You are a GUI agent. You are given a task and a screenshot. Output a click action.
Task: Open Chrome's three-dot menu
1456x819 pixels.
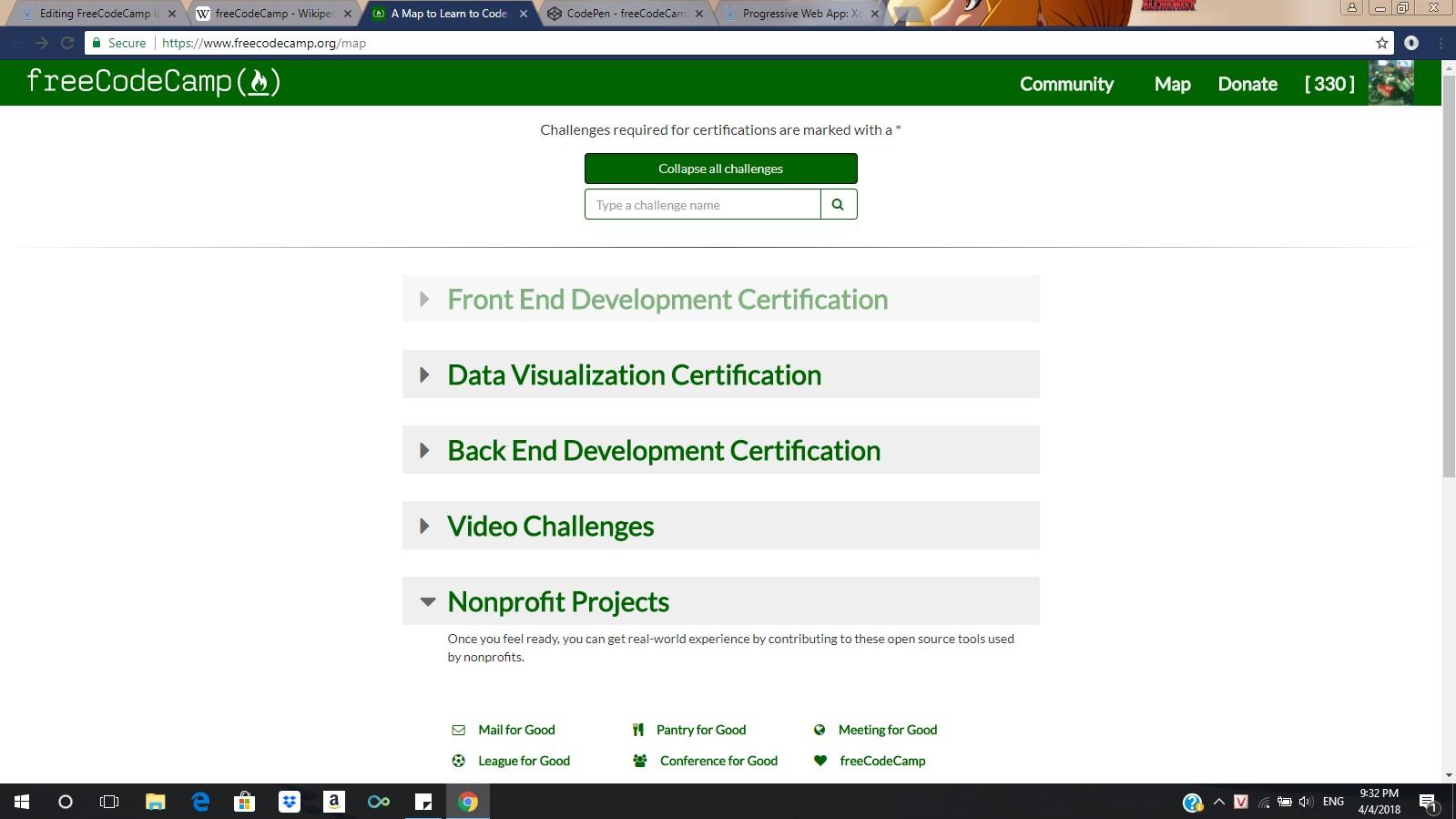coord(1441,43)
